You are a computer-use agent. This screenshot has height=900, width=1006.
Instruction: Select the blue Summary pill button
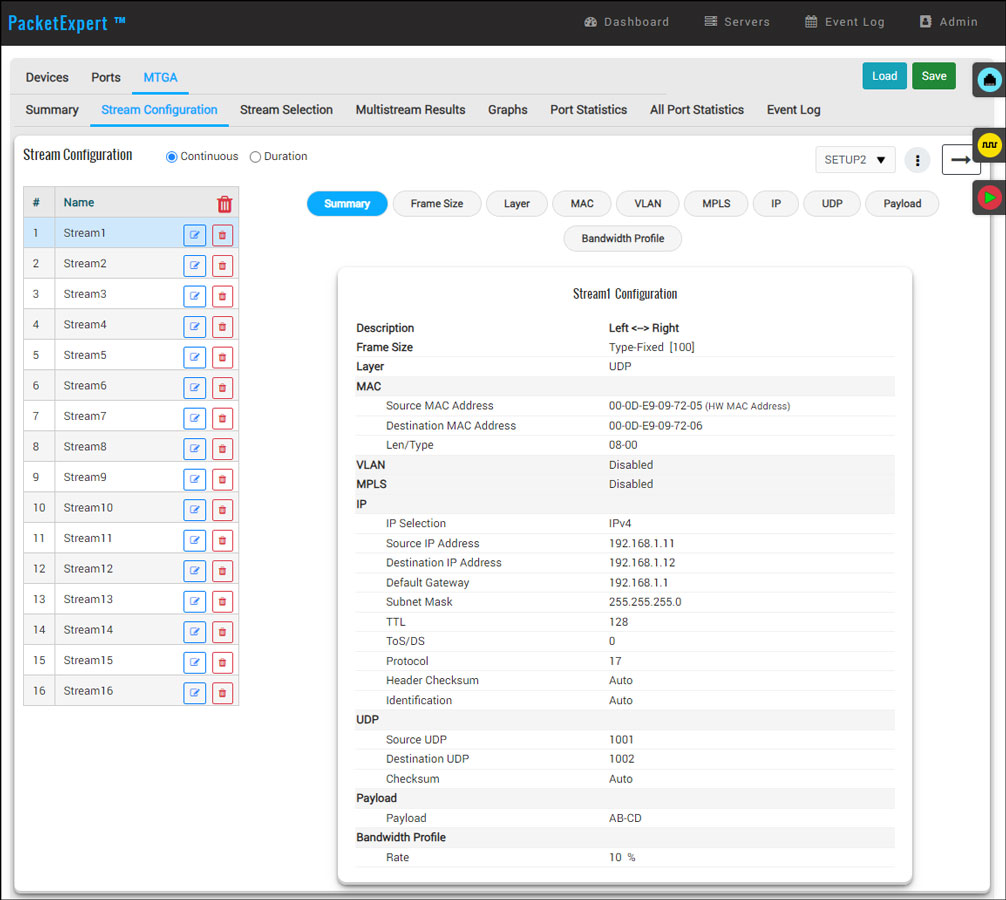coord(347,204)
